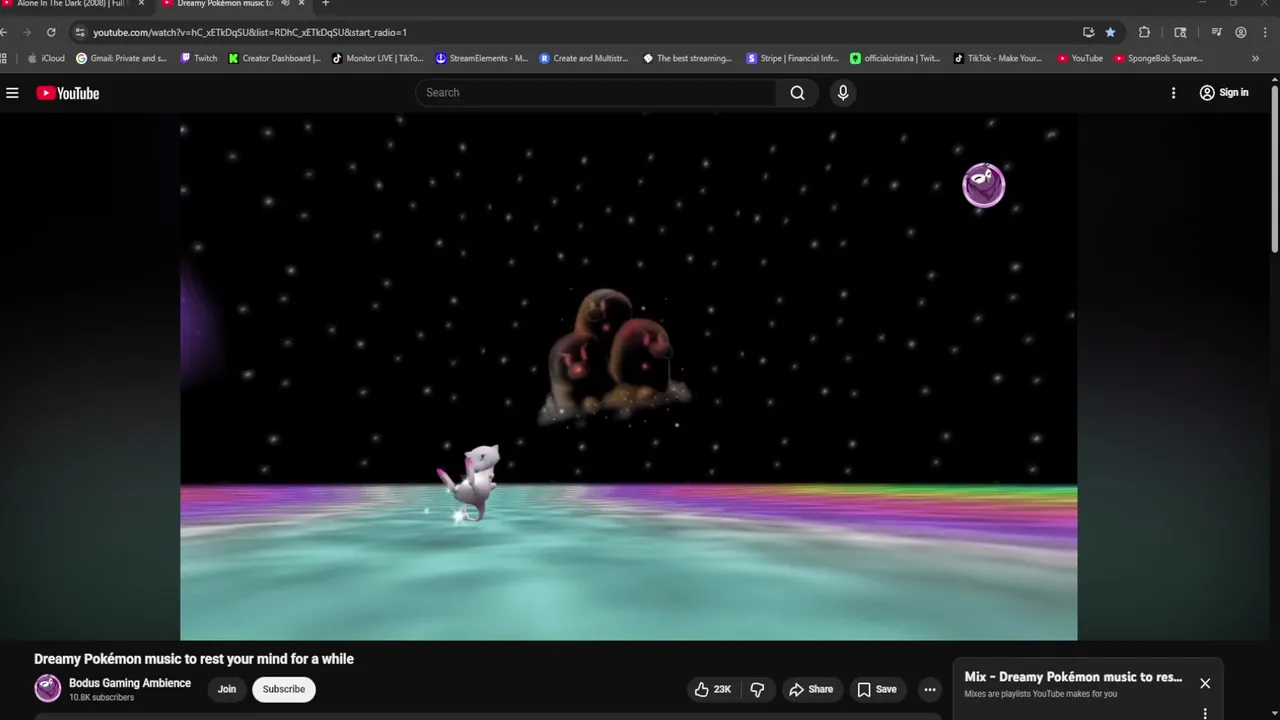
Task: Open the Chrome profile avatar
Action: pyautogui.click(x=1241, y=32)
